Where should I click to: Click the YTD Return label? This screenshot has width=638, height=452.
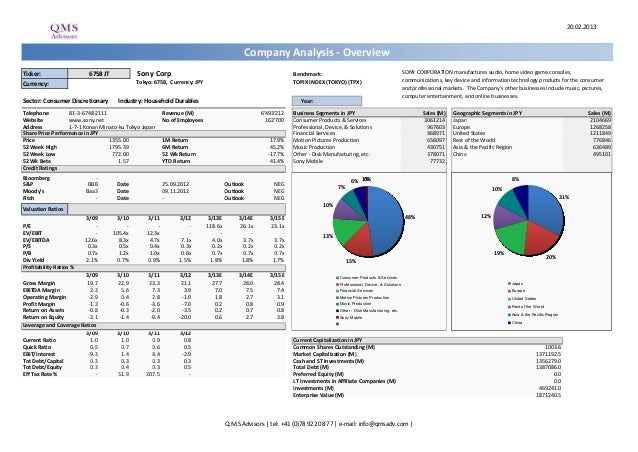pos(175,161)
